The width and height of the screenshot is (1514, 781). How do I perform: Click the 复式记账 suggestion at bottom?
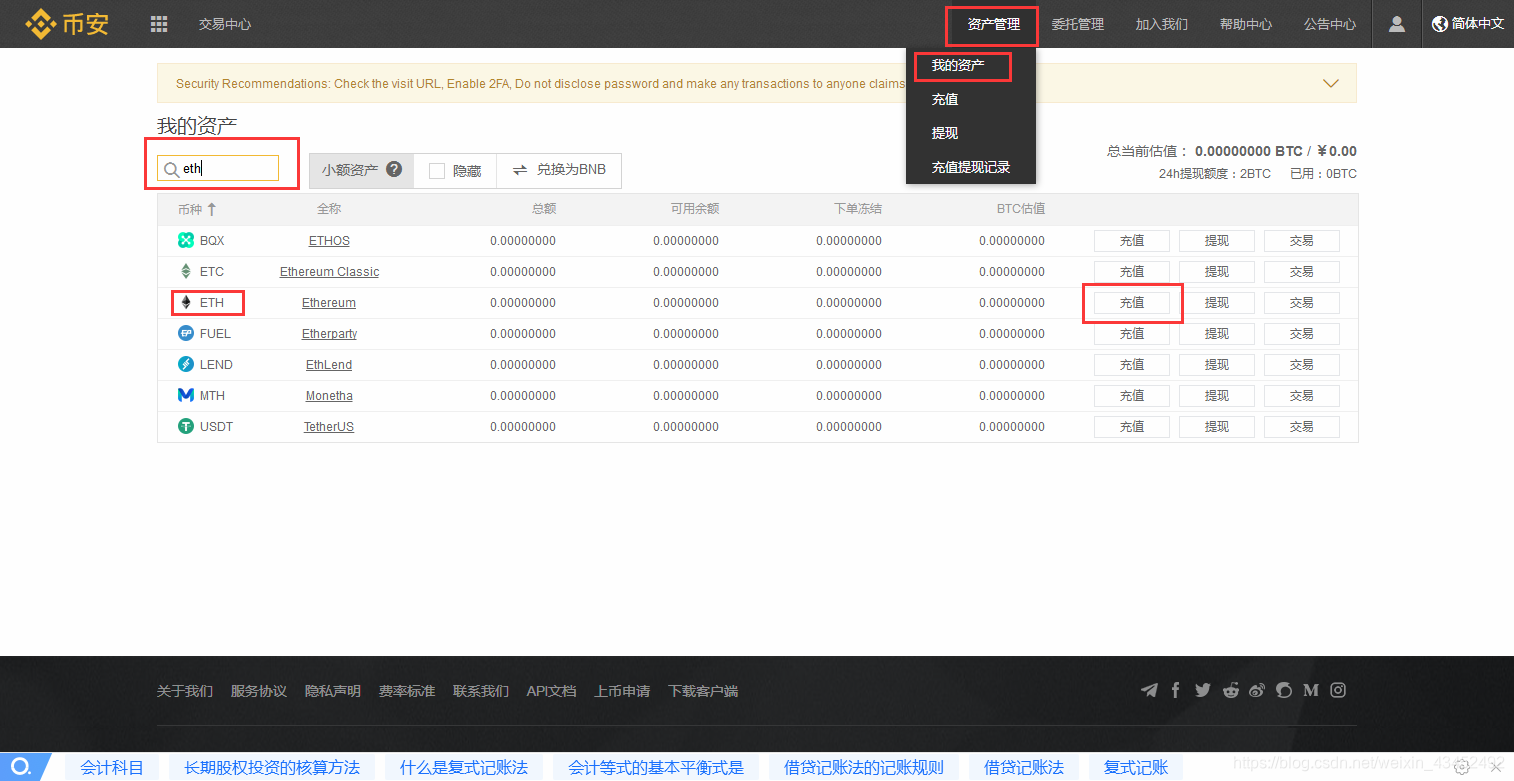tap(1136, 767)
